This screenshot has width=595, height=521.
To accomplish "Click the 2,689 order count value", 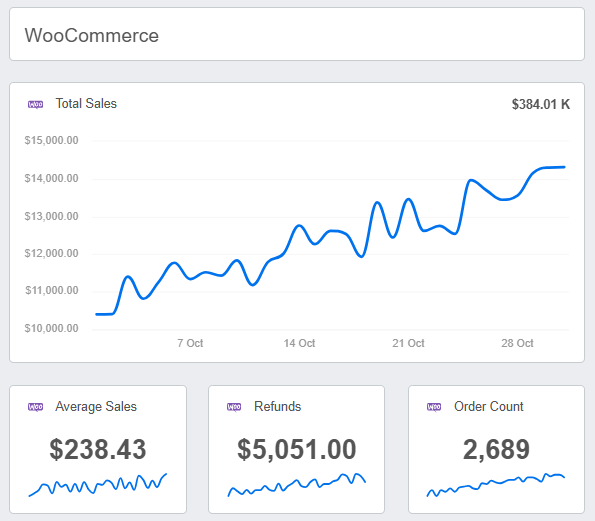I will click(x=496, y=449).
